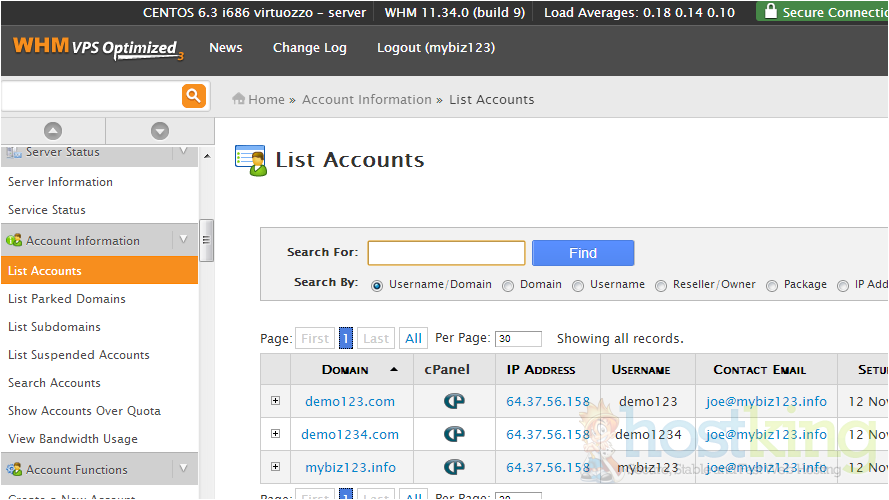
Task: Click the sidebar scroll-up arrow button
Action: coord(53,131)
